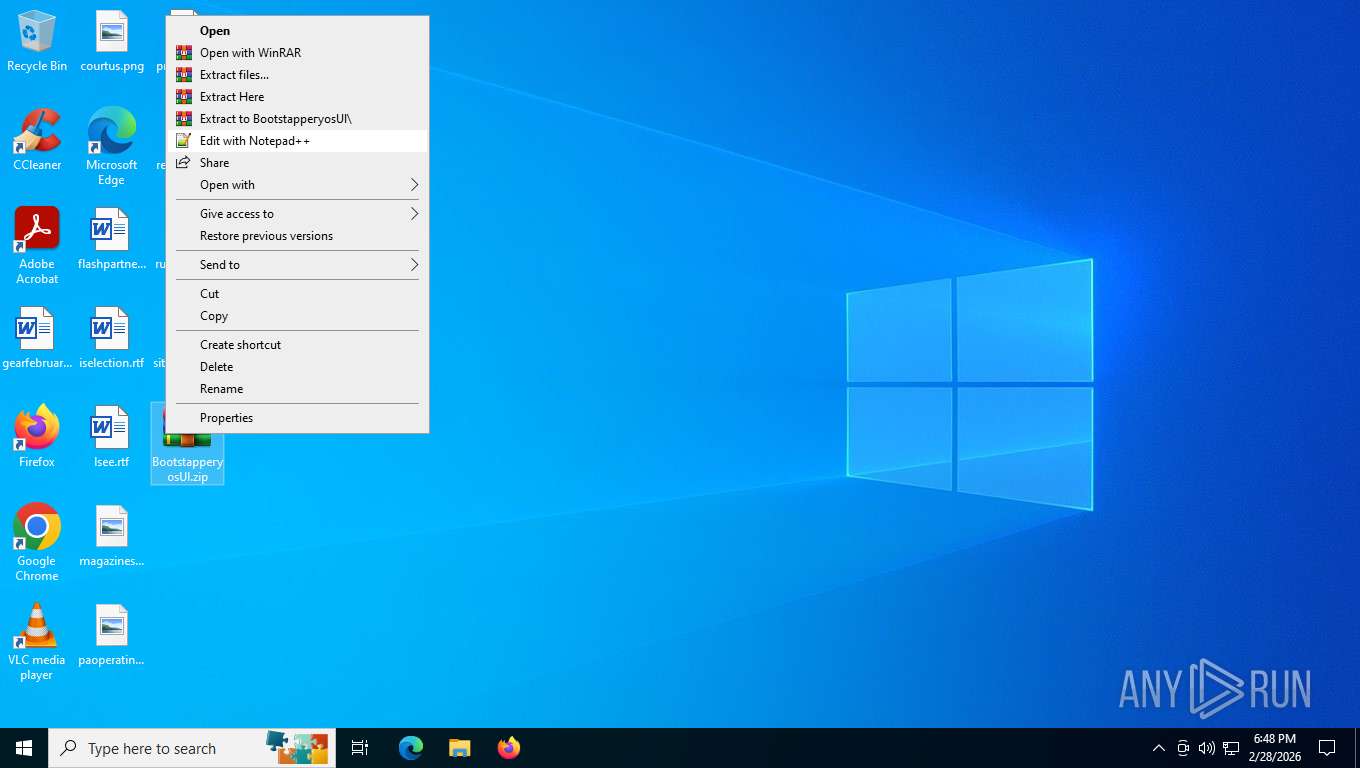Select the paoperatin... image file icon
The height and width of the screenshot is (768, 1360).
[x=112, y=635]
